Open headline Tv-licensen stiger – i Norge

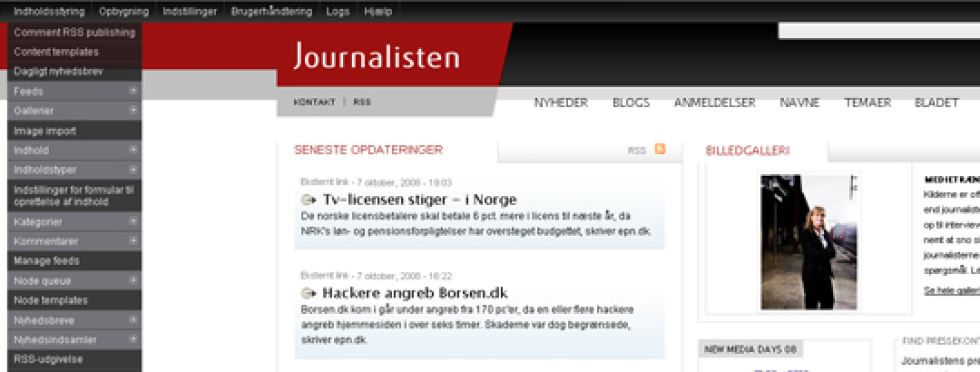[419, 200]
